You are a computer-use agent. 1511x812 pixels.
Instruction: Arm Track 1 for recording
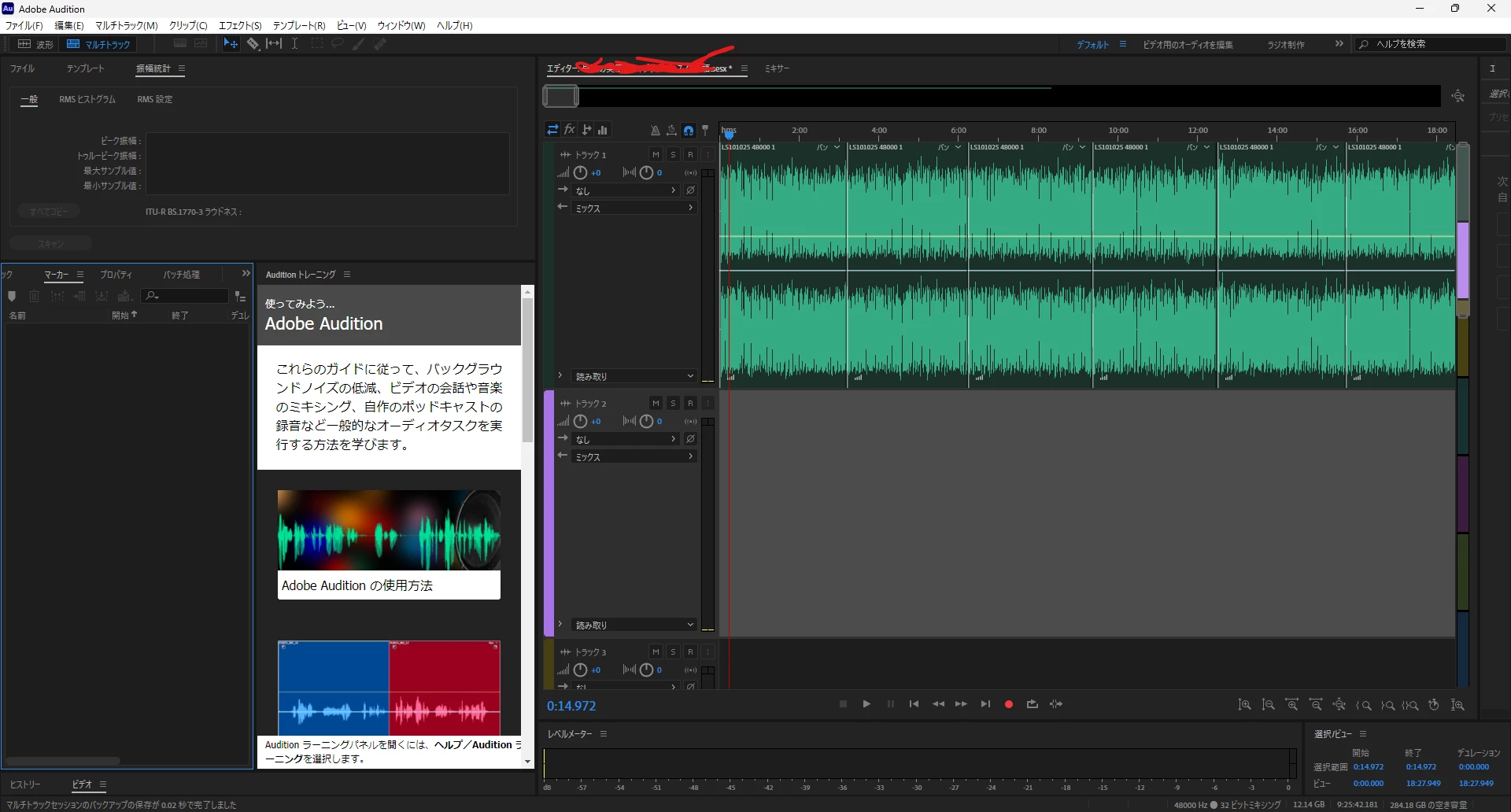(x=690, y=155)
